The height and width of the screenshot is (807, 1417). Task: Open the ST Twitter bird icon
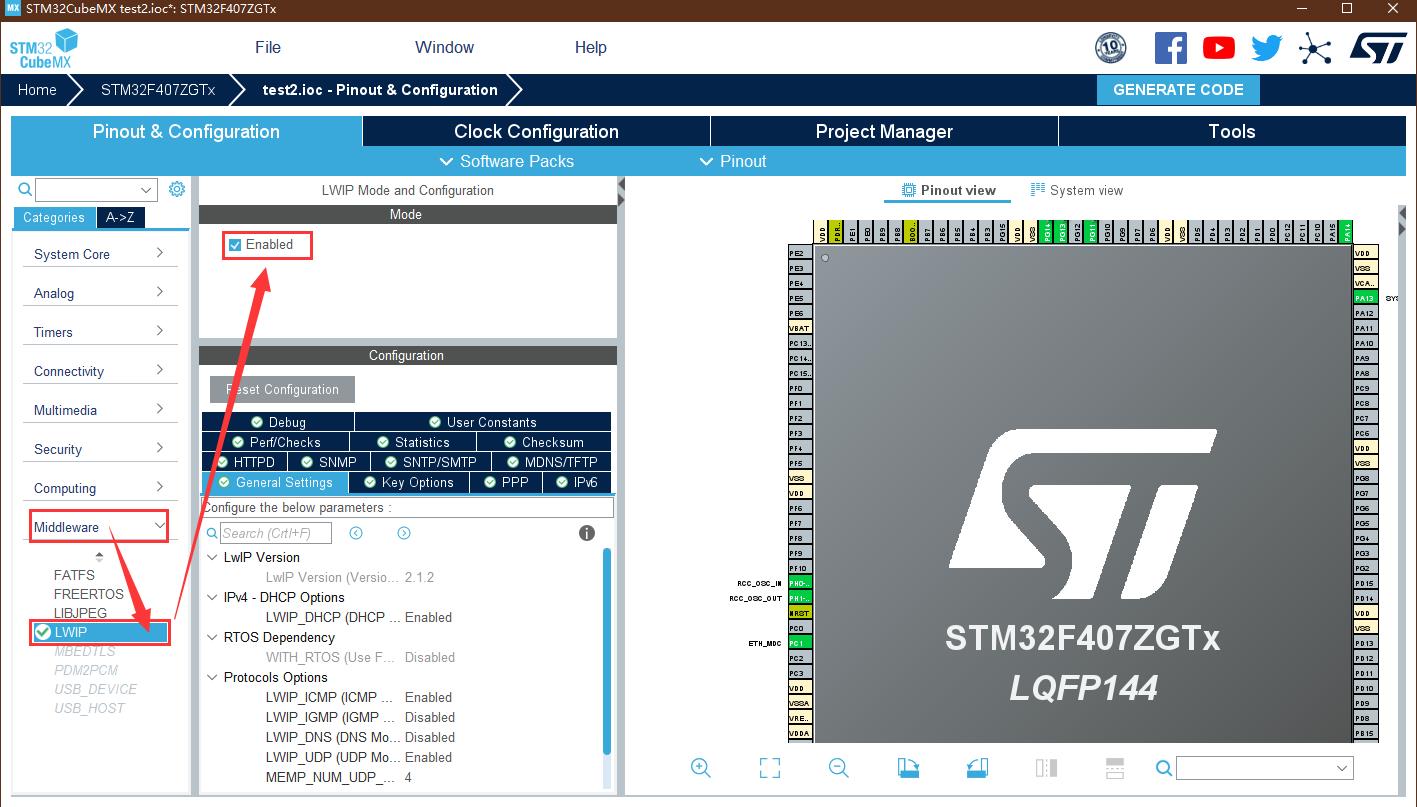pyautogui.click(x=1266, y=47)
